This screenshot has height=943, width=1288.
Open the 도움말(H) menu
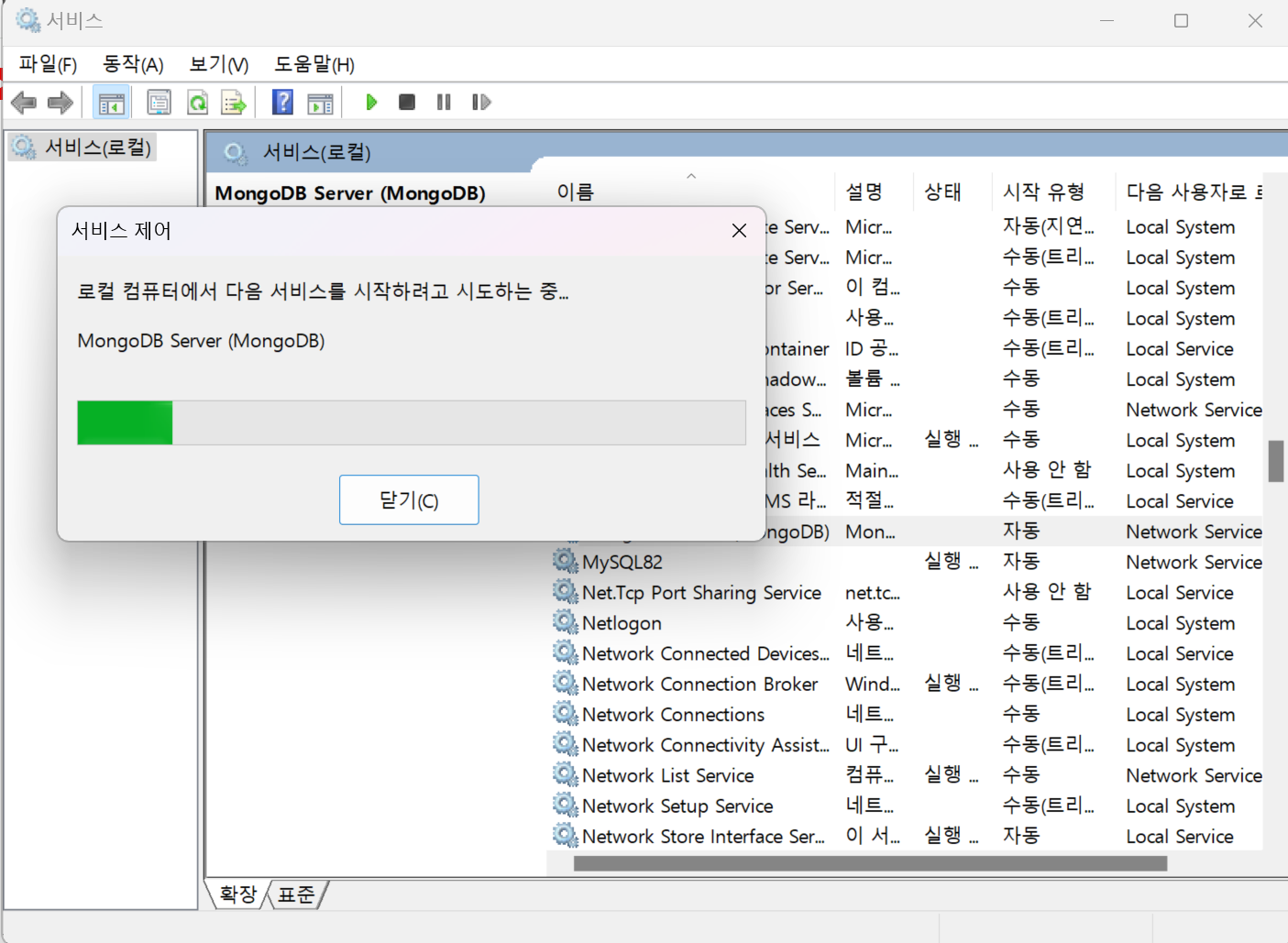314,64
